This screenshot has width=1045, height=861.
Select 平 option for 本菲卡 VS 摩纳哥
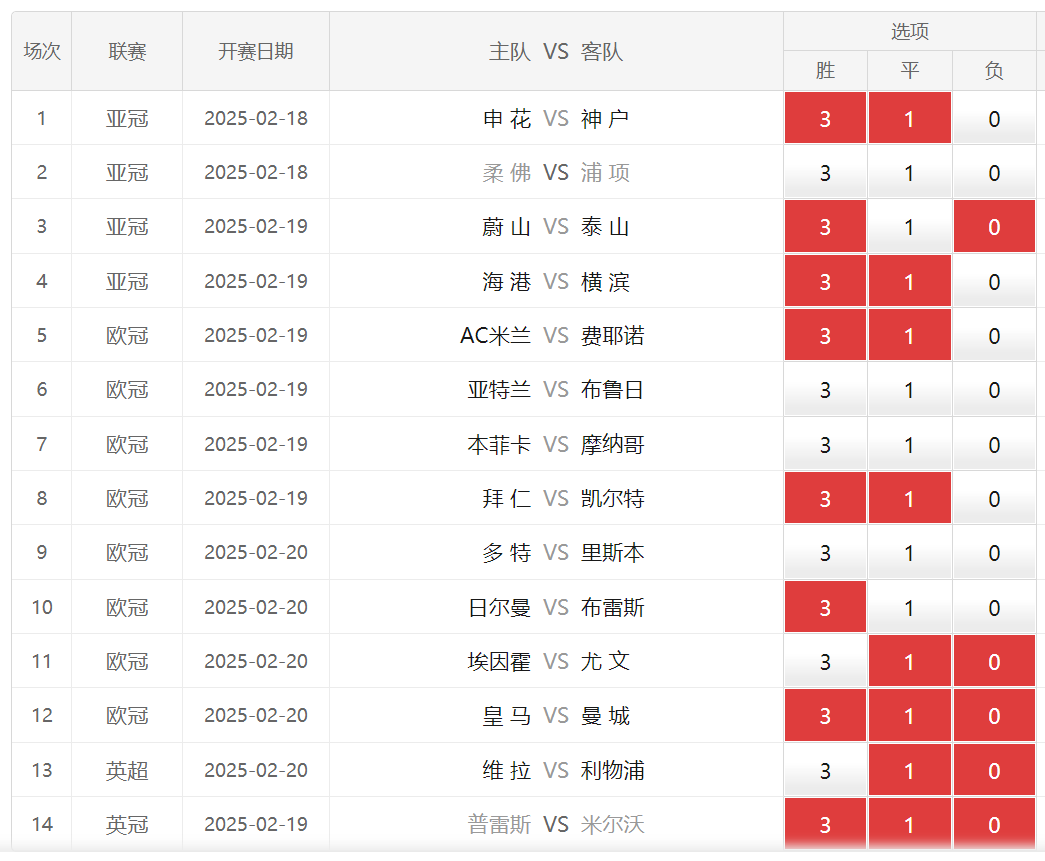click(x=910, y=444)
